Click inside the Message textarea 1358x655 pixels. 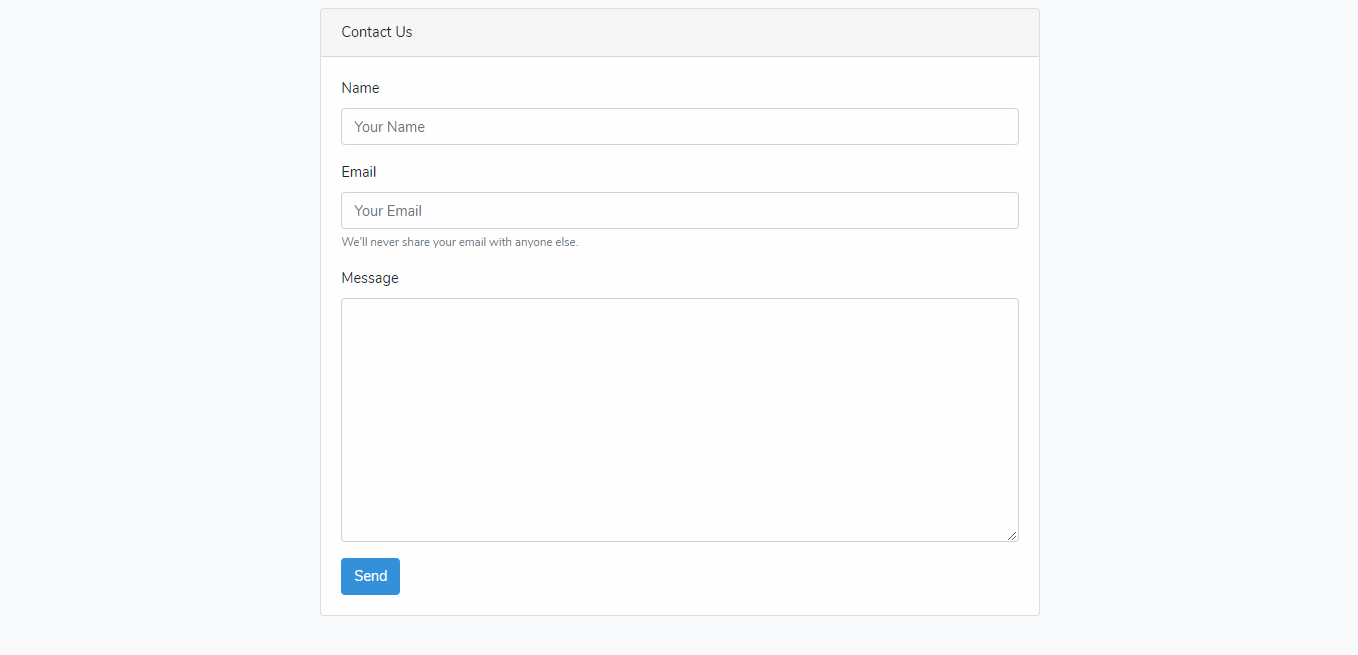(x=679, y=419)
